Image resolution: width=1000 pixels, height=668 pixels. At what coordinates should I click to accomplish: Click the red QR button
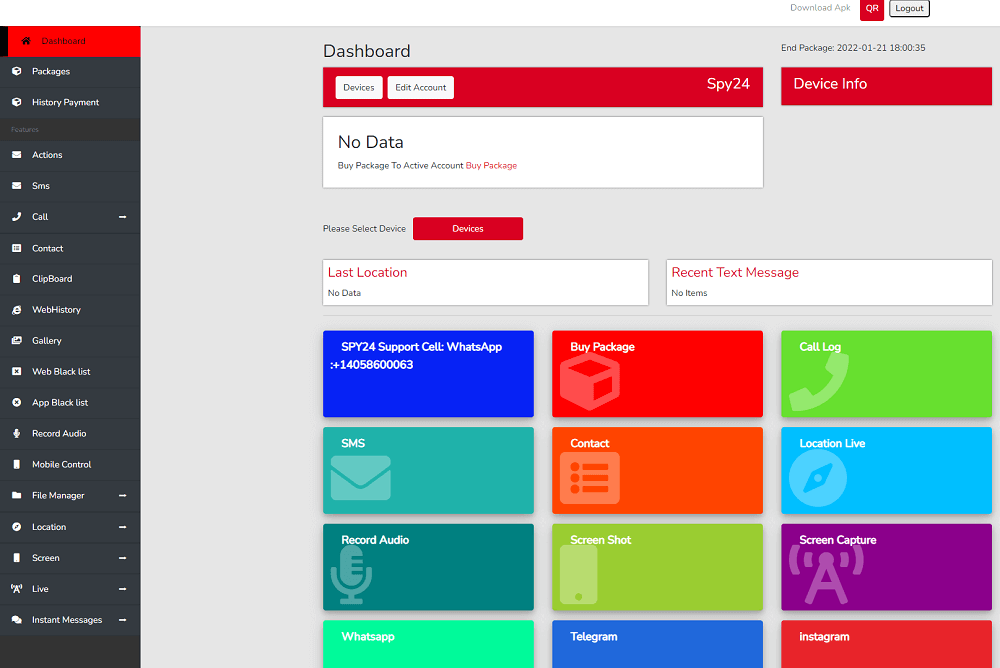(x=872, y=8)
